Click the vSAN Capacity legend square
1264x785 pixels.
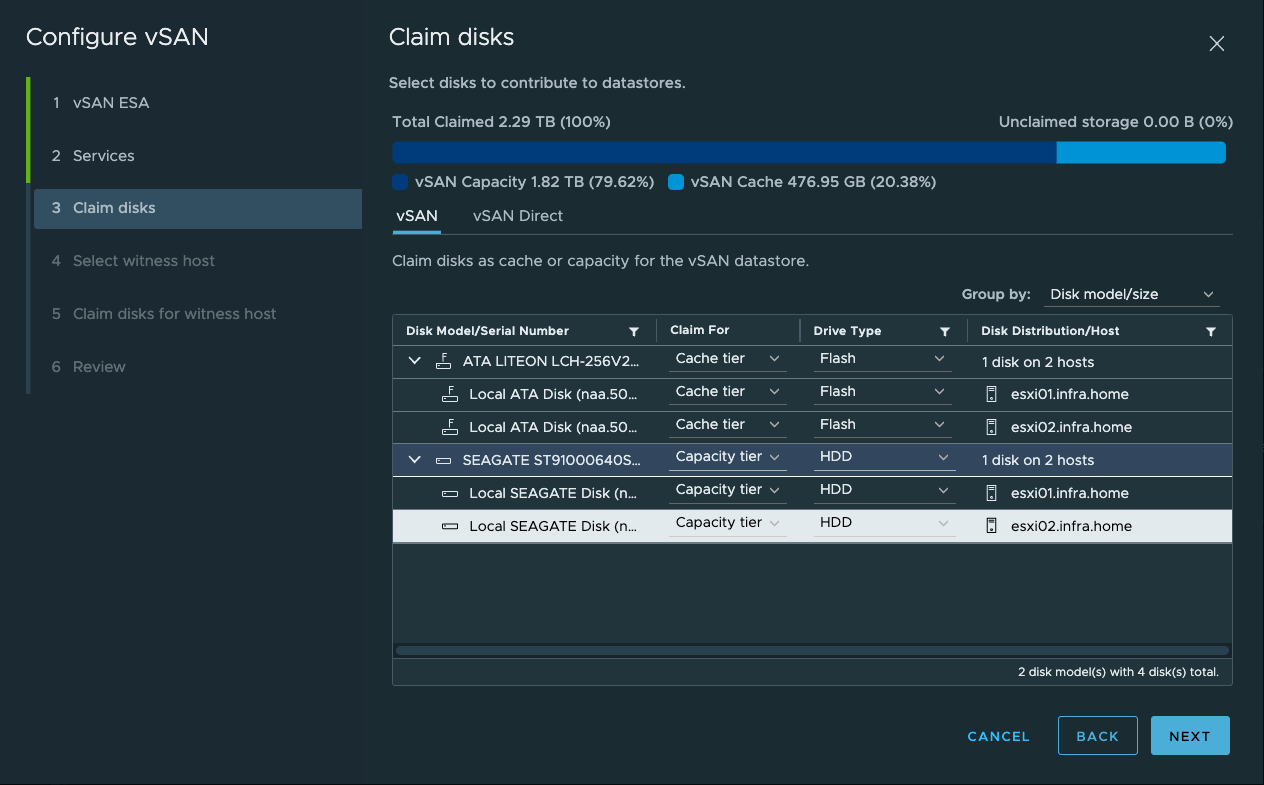(399, 182)
